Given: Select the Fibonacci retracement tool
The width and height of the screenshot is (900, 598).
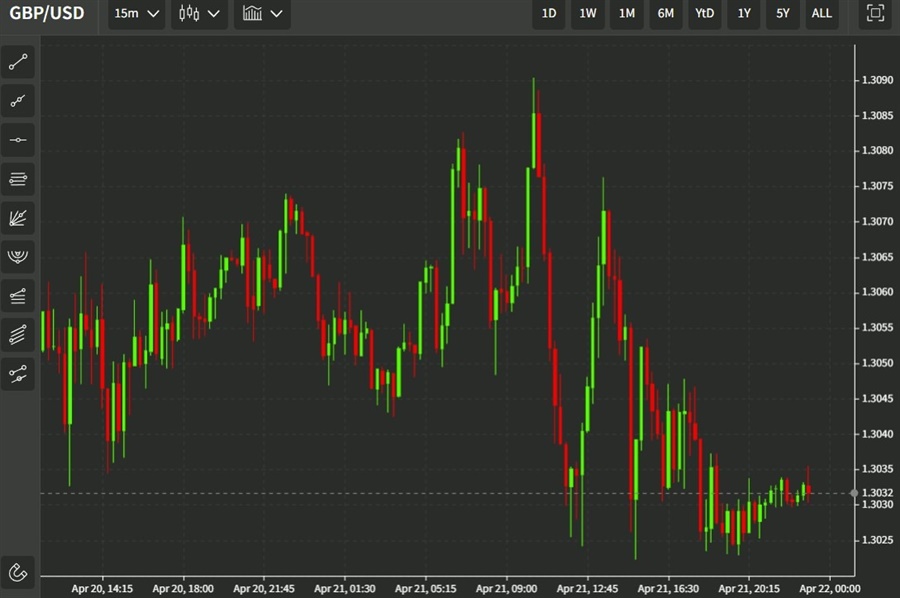Looking at the screenshot, I should coord(18,296).
